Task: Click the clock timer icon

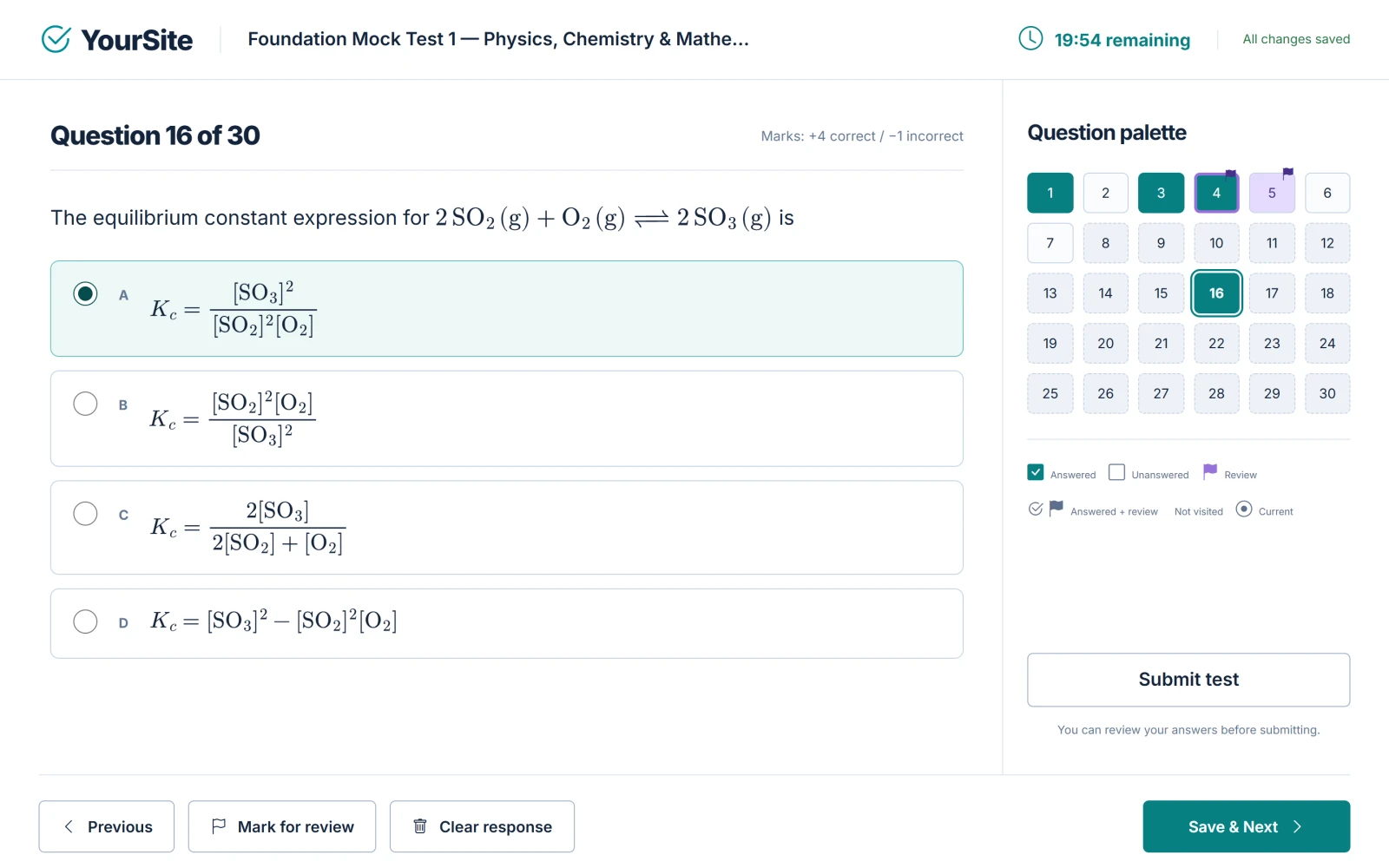Action: [1030, 38]
